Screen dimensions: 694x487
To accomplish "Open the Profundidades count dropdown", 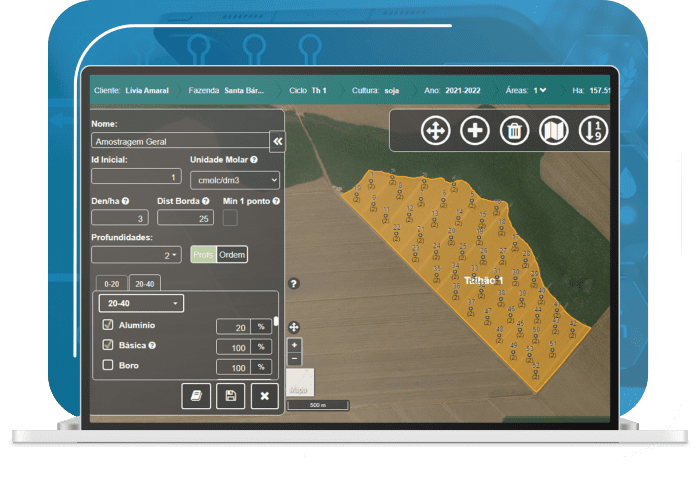I will [x=136, y=255].
